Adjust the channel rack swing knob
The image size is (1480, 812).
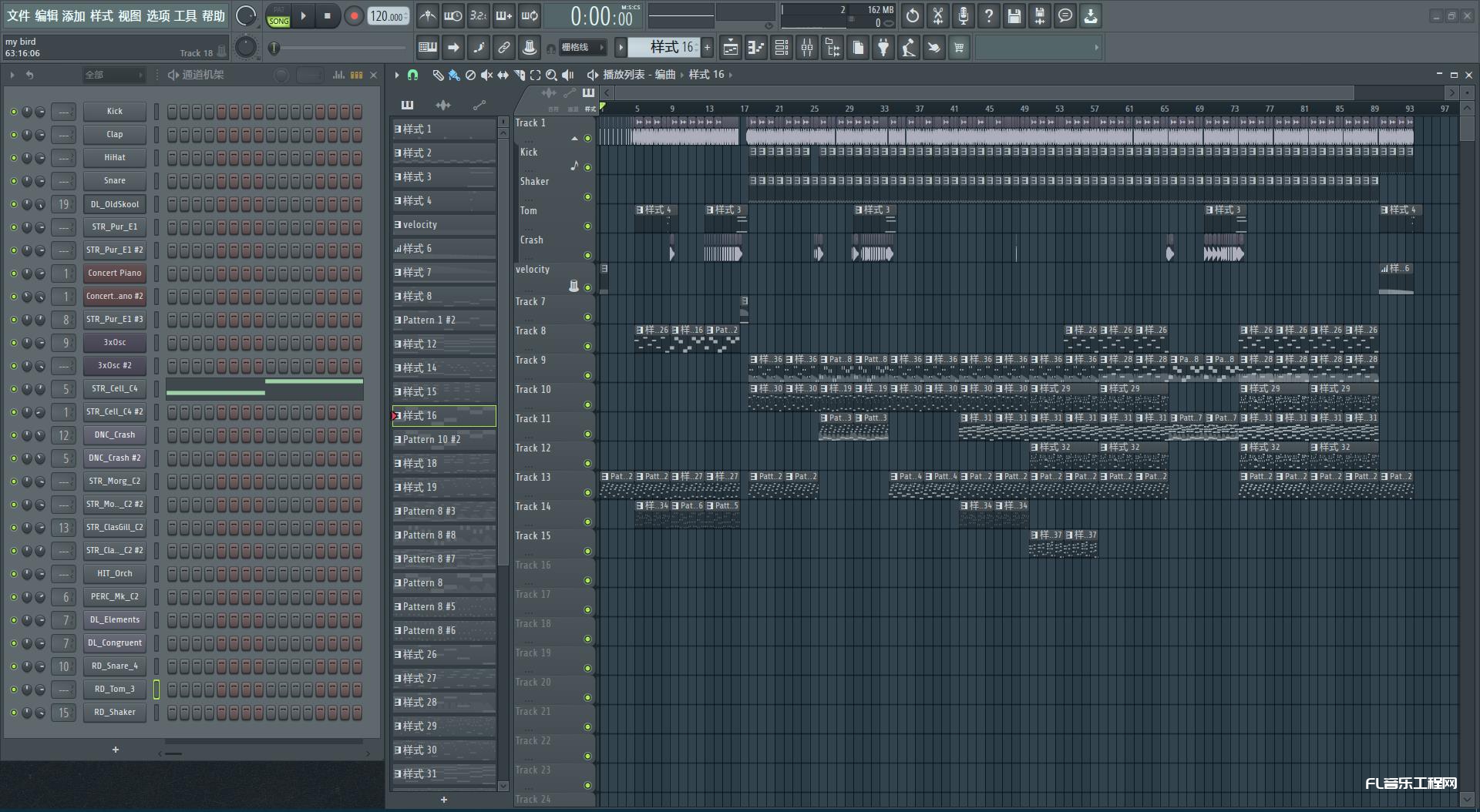[281, 75]
